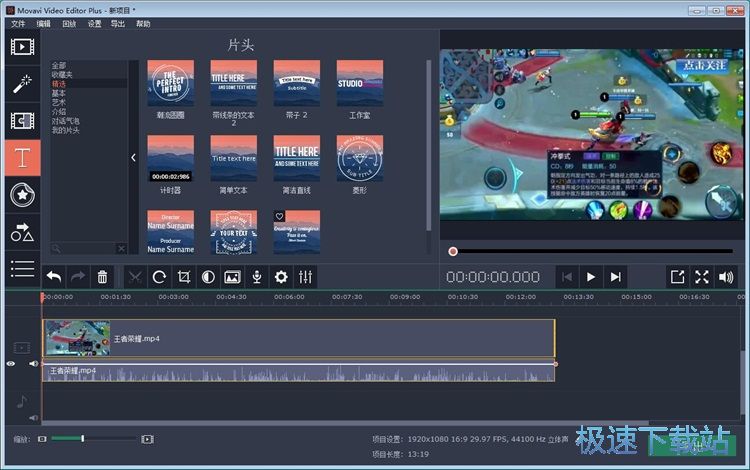The image size is (750, 470).
Task: Select the 我的片头 category
Action: tap(66, 130)
